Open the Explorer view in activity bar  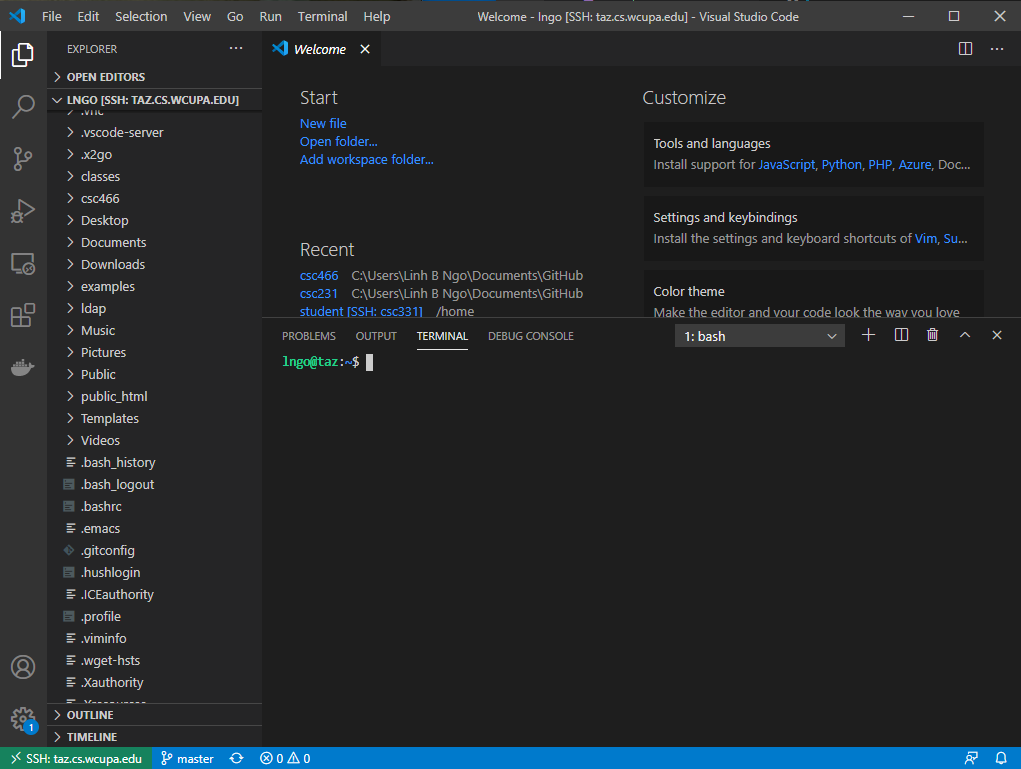click(x=23, y=55)
